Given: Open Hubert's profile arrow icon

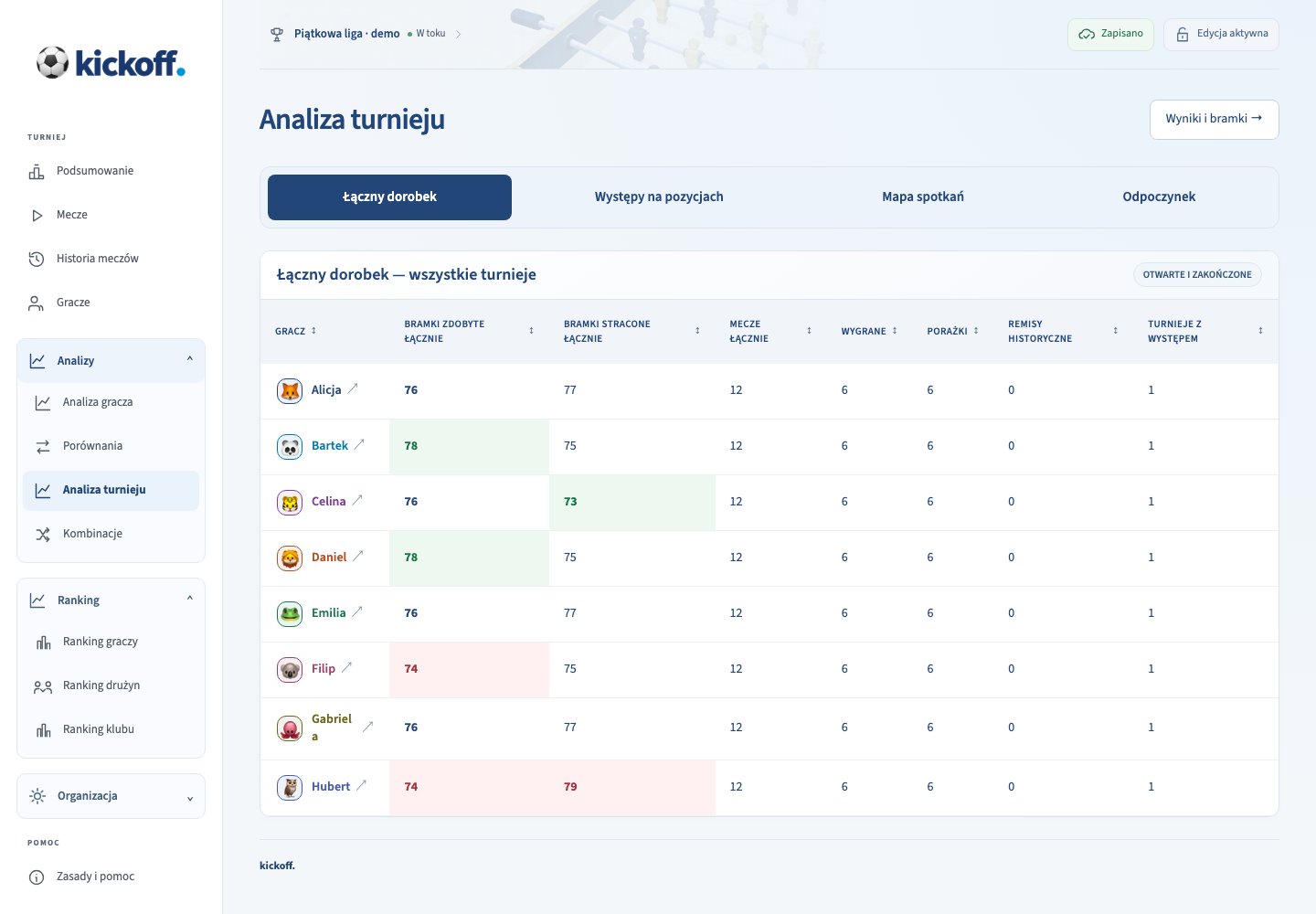Looking at the screenshot, I should [x=361, y=785].
